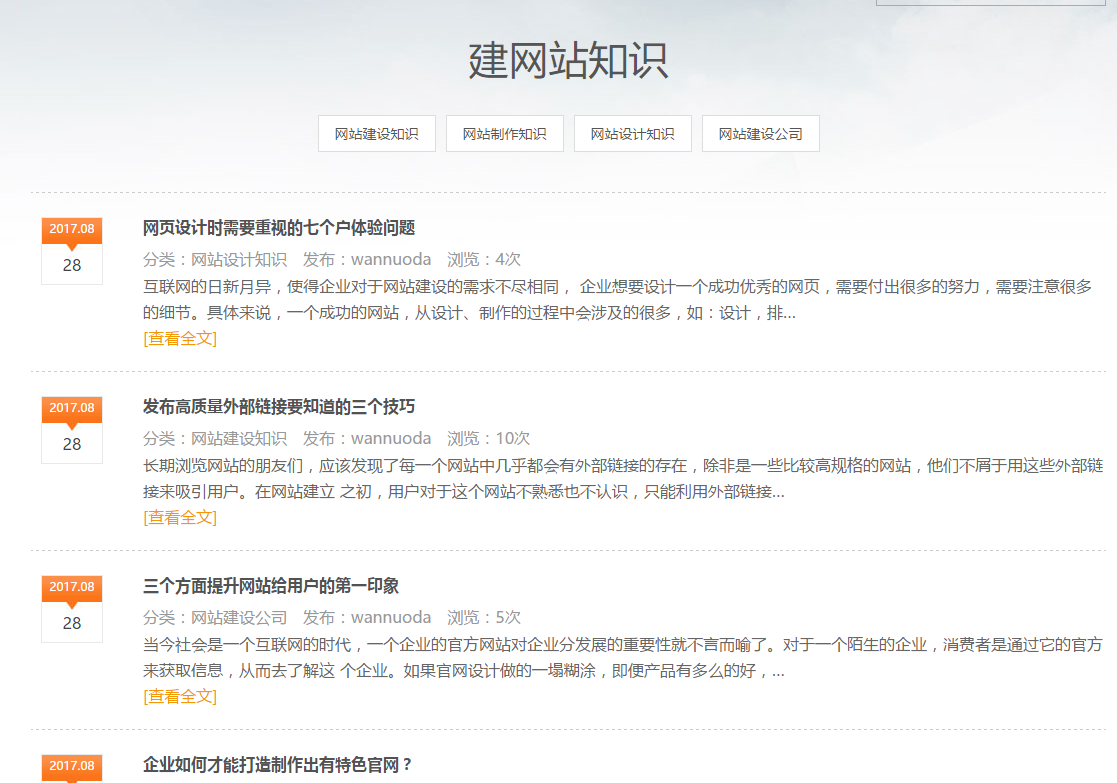The width and height of the screenshot is (1117, 783).
Task: Select the 网站设计知识 tab under the heading
Action: [x=632, y=134]
